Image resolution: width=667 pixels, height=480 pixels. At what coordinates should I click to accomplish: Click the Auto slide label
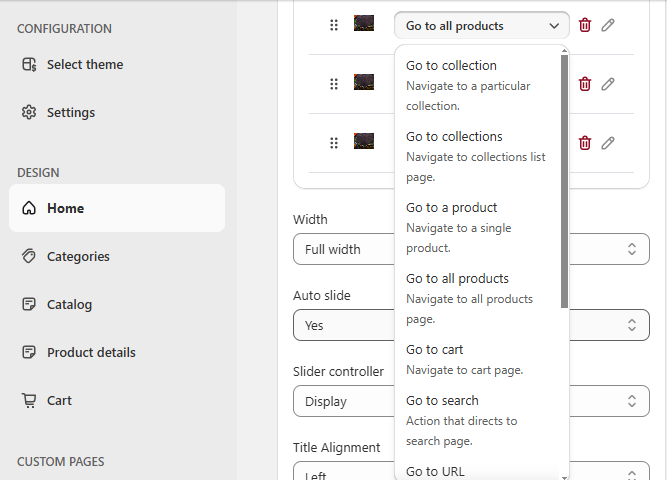click(322, 295)
